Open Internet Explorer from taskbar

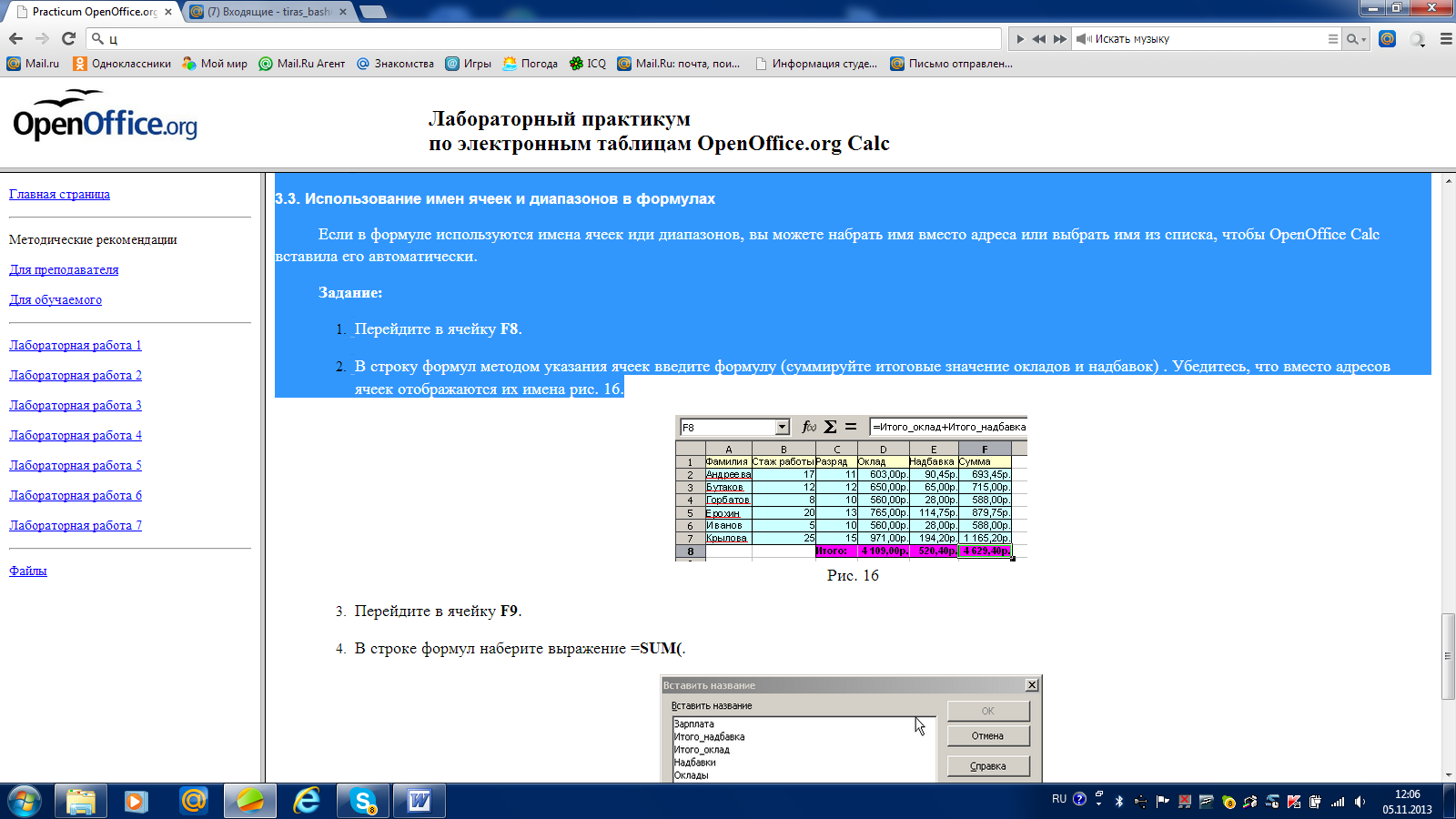coord(307,801)
